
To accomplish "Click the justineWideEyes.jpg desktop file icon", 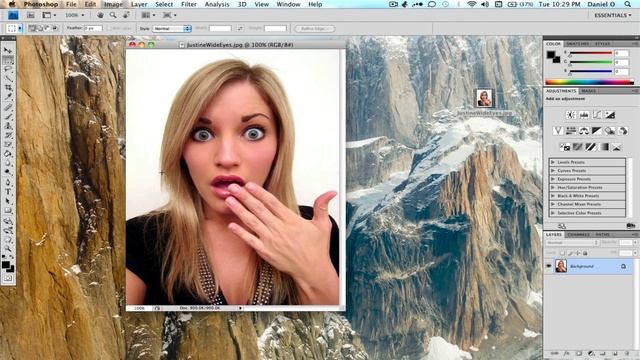I will [x=484, y=98].
